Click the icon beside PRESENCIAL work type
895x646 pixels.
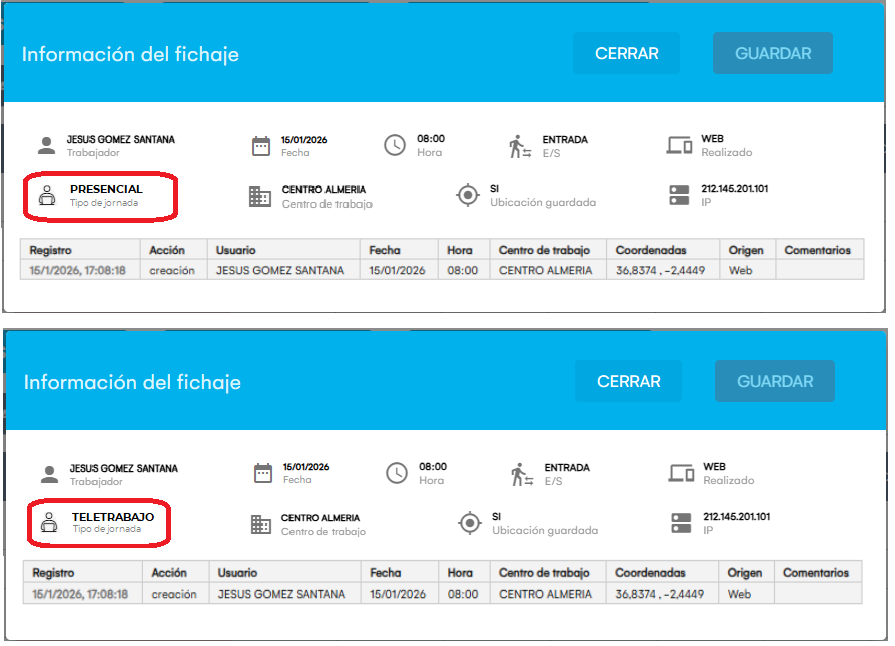click(x=47, y=196)
